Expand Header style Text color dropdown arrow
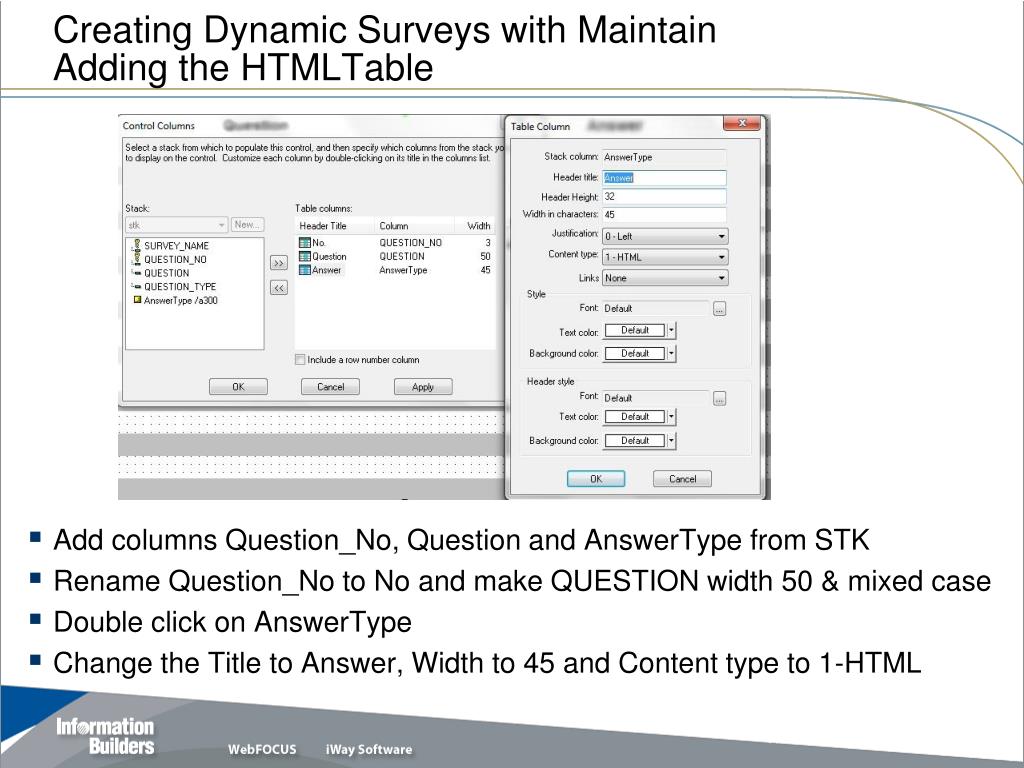Viewport: 1024px width, 768px height. coord(671,417)
